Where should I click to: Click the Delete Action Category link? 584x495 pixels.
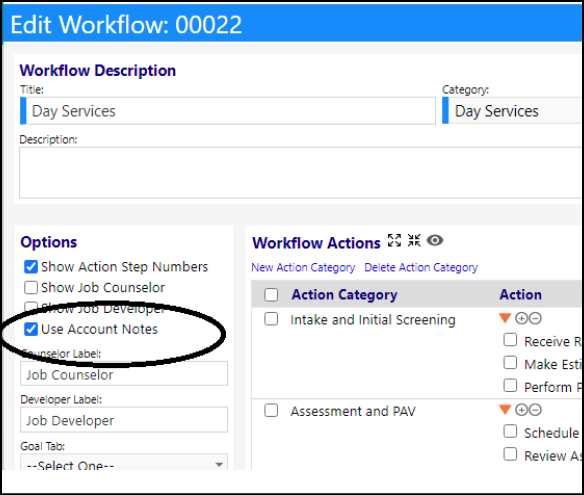pyautogui.click(x=421, y=267)
